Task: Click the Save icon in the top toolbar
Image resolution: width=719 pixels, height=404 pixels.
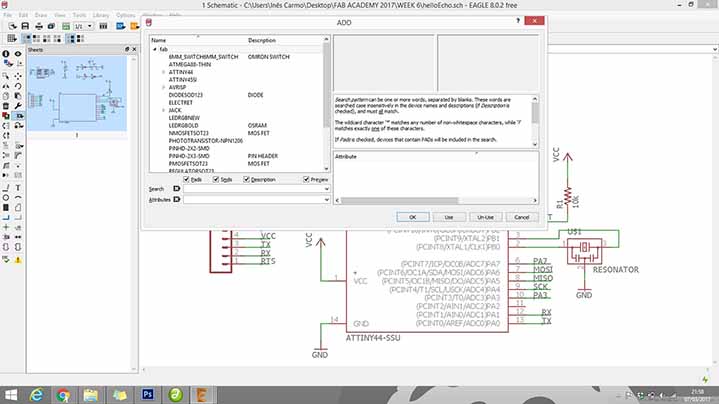Action: [x=25, y=26]
